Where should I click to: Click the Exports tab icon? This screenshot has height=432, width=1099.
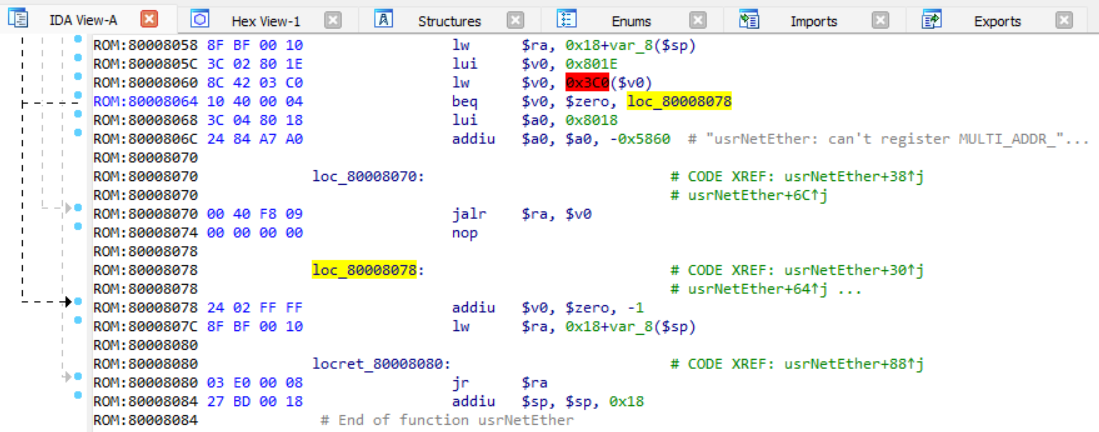pyautogui.click(x=932, y=19)
